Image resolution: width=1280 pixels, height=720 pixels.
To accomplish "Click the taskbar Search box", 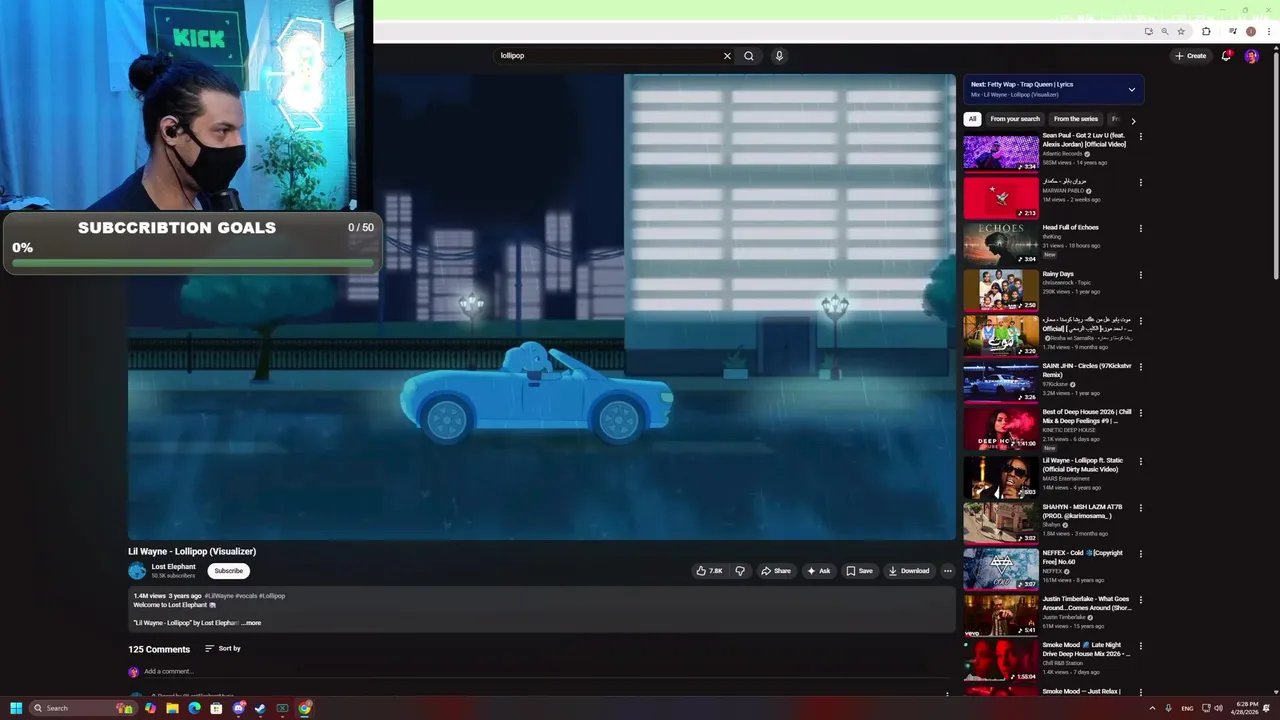I will click(83, 708).
